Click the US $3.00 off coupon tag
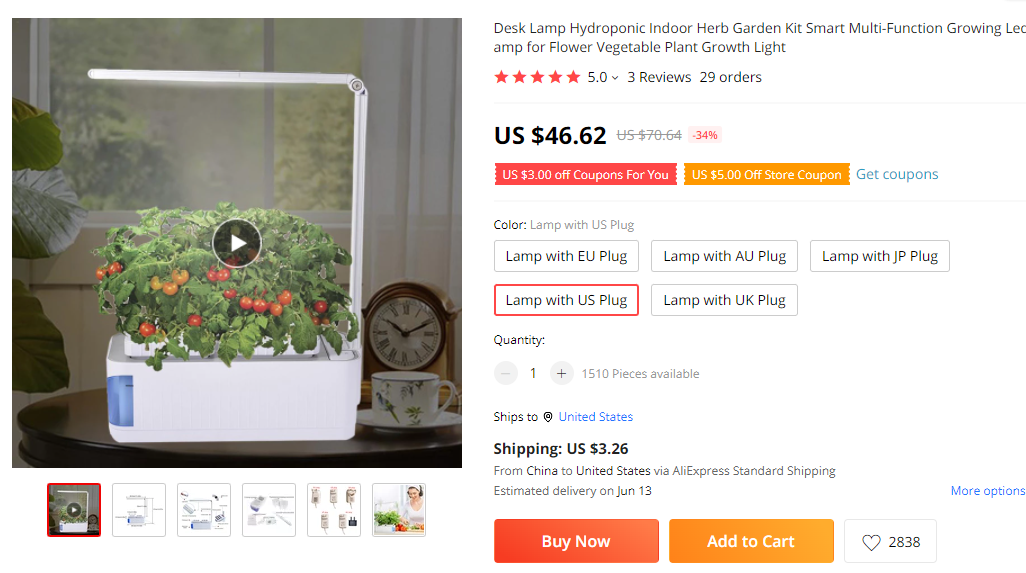Viewport: 1026px width, 573px height. click(x=585, y=174)
